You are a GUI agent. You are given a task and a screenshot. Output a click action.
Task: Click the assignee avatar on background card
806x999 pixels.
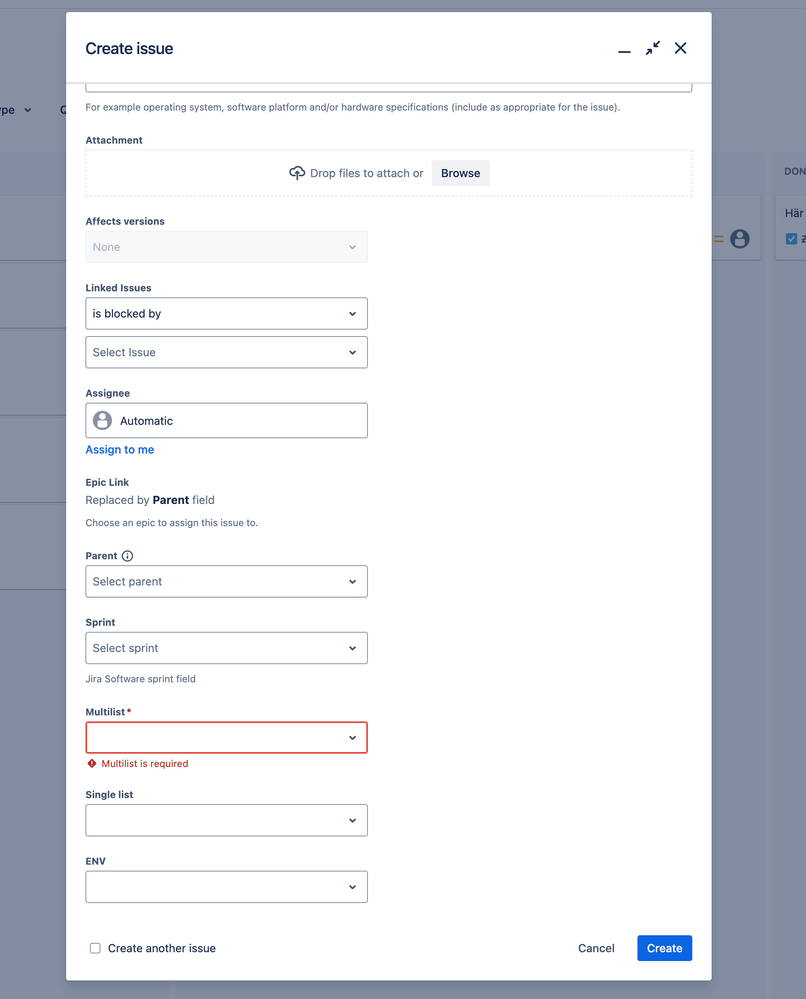tap(740, 239)
